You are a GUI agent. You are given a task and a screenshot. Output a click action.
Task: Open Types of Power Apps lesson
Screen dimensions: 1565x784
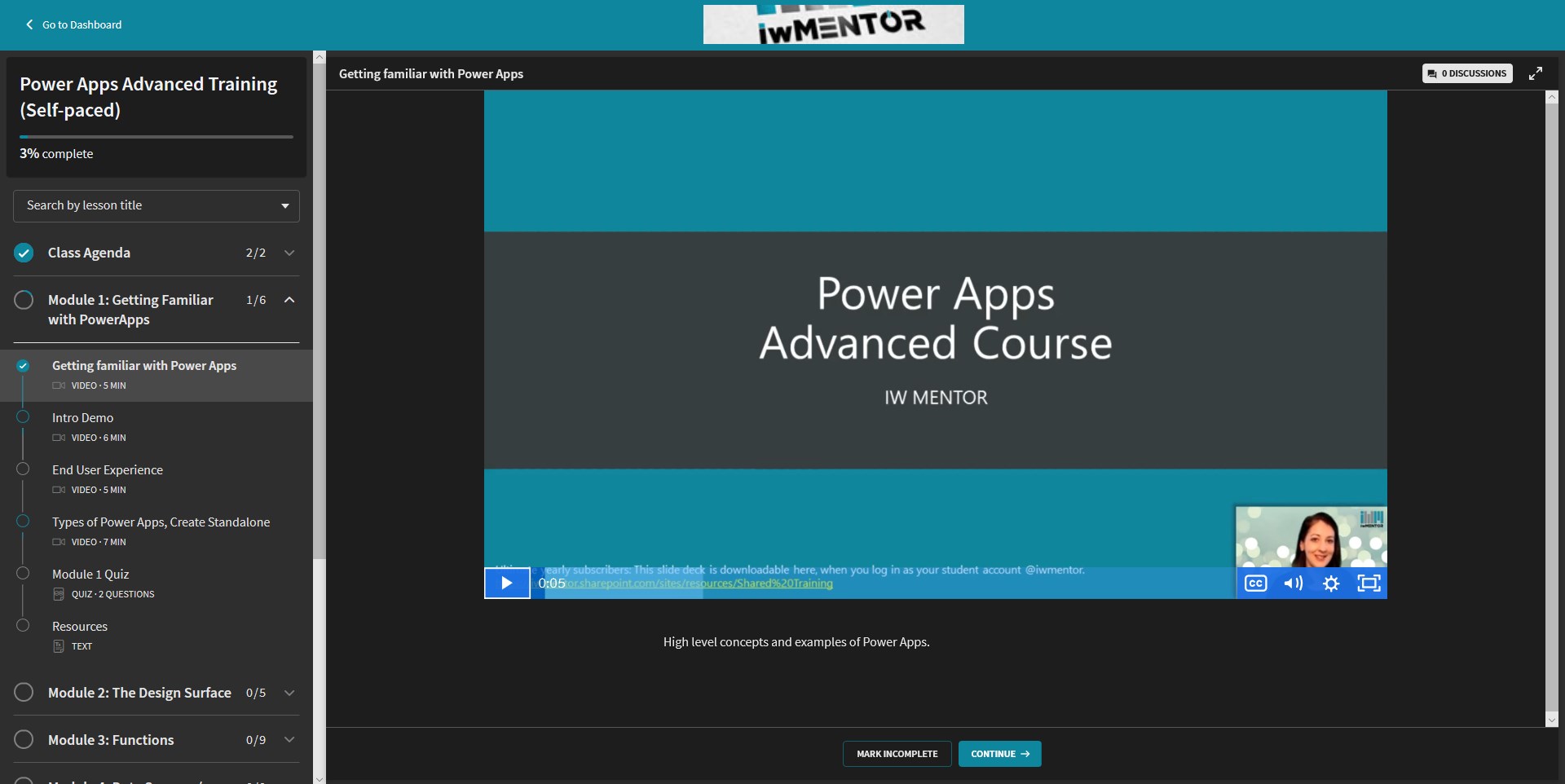coord(156,531)
